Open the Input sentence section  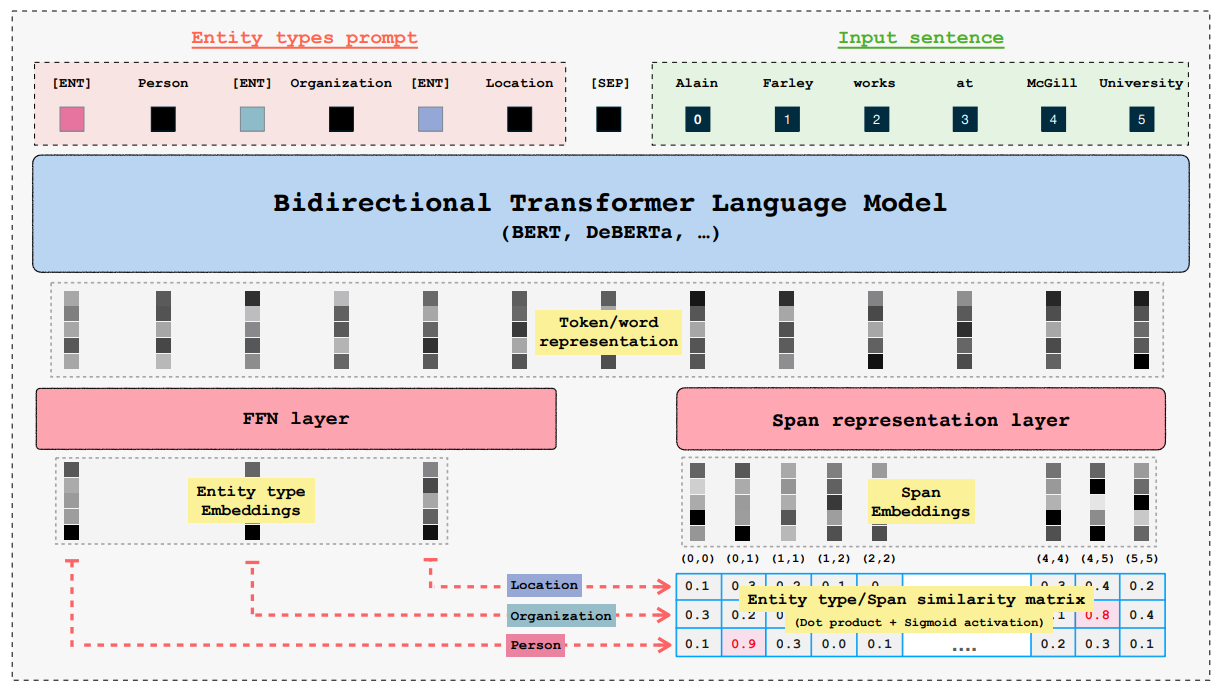point(920,36)
